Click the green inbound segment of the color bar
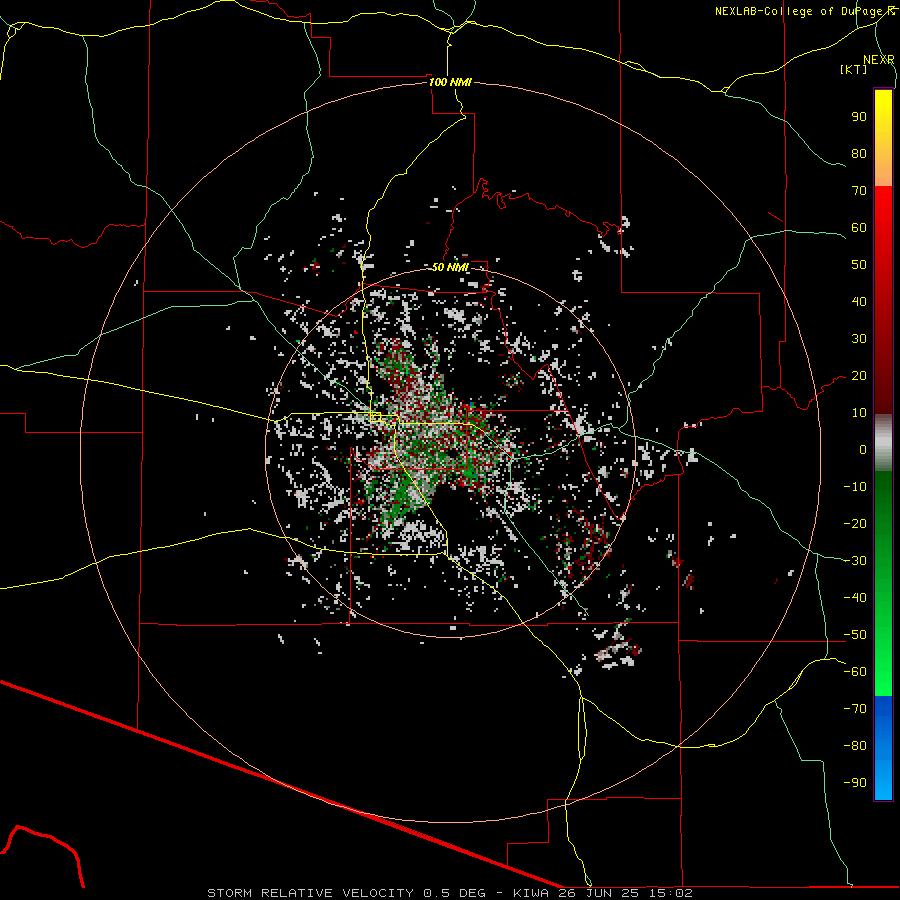 point(883,584)
